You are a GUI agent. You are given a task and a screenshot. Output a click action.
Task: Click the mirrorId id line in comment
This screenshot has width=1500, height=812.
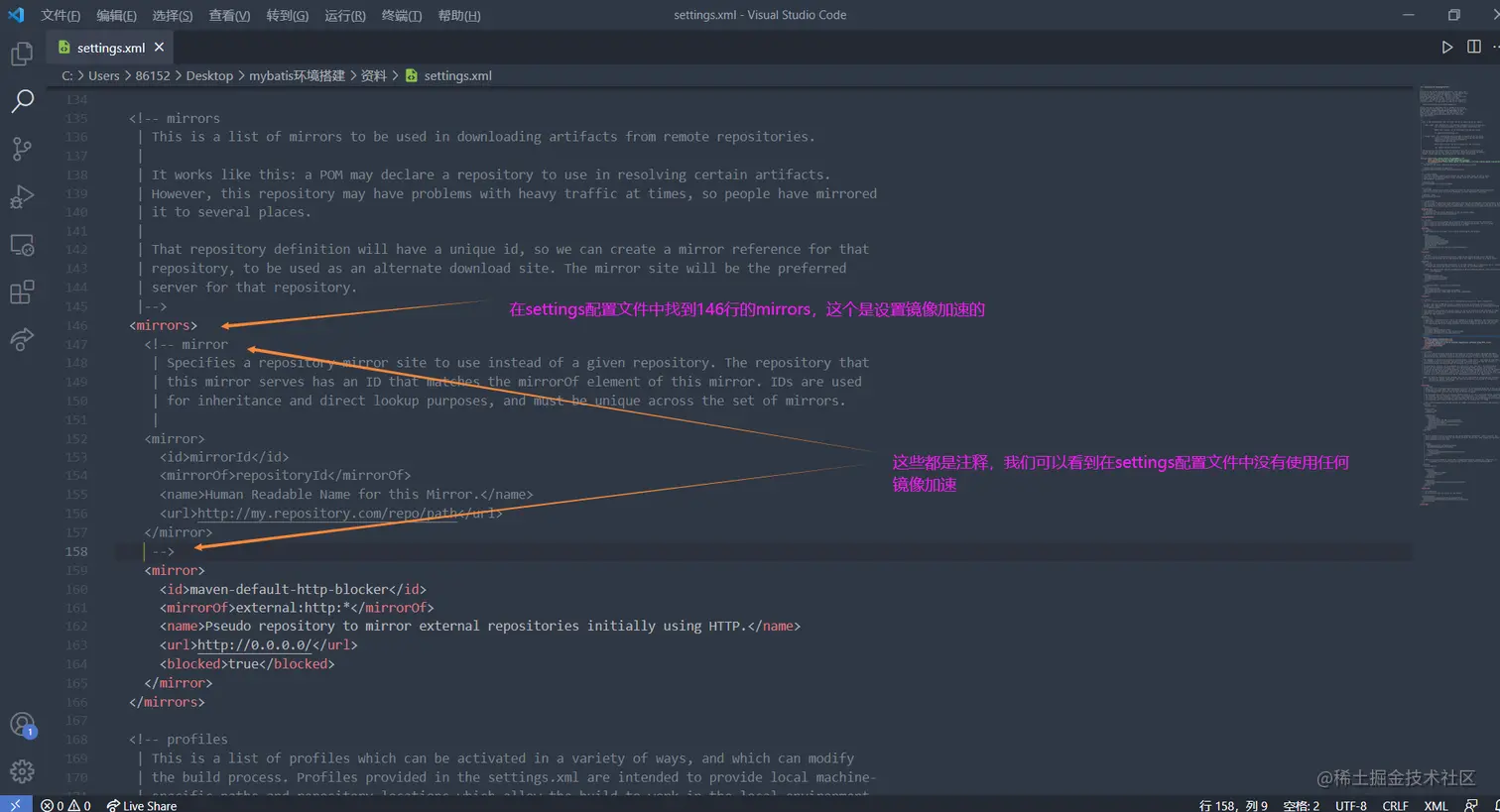tap(224, 457)
